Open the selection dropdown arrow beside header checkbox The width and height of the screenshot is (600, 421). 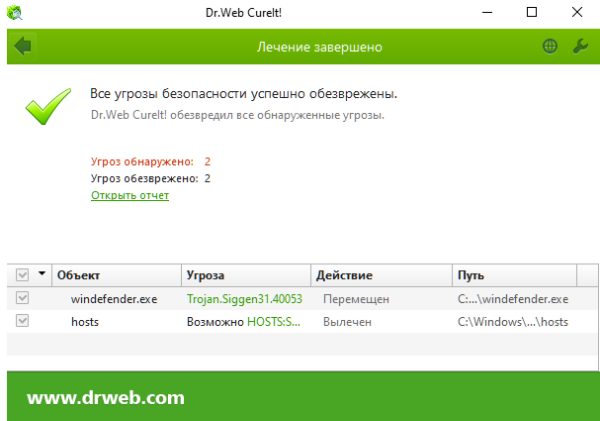[x=42, y=274]
